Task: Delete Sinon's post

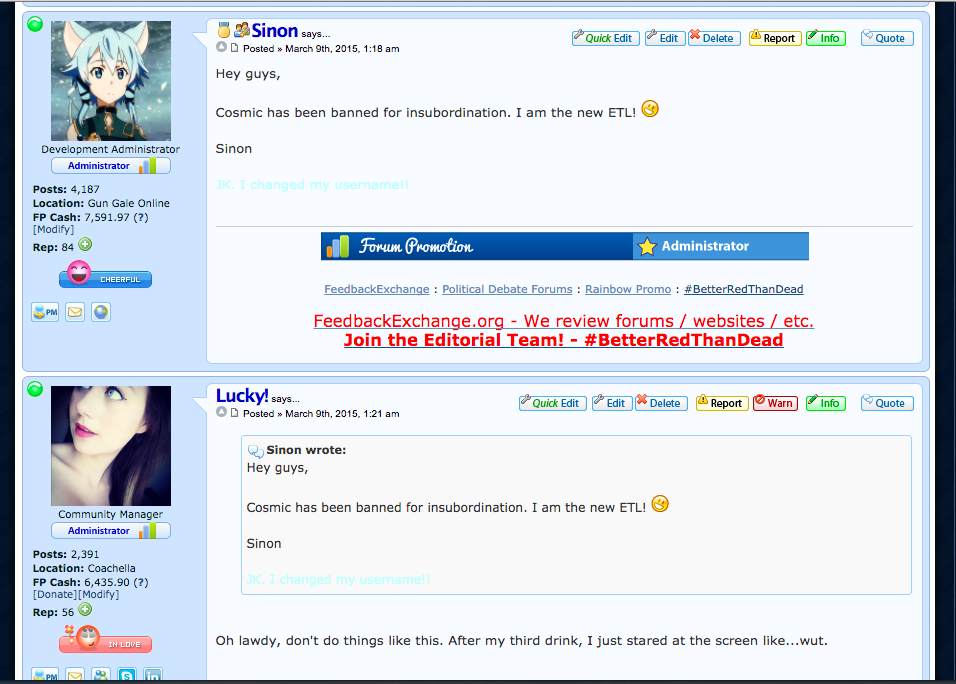Action: pyautogui.click(x=715, y=38)
